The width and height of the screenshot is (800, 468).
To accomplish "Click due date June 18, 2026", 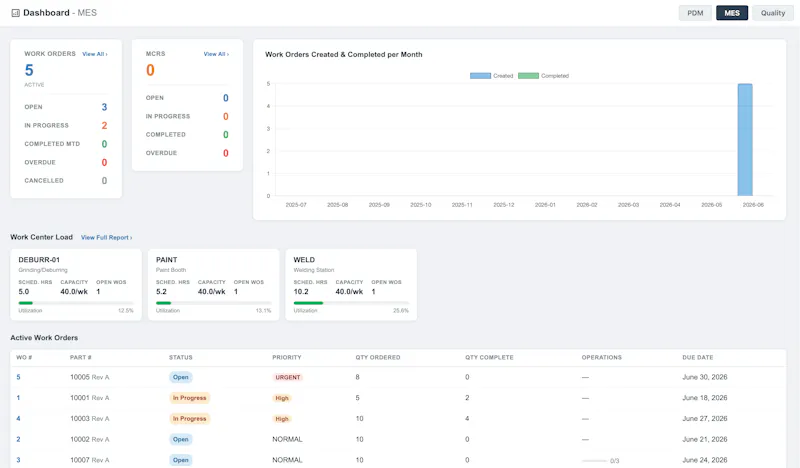I will pyautogui.click(x=705, y=398).
